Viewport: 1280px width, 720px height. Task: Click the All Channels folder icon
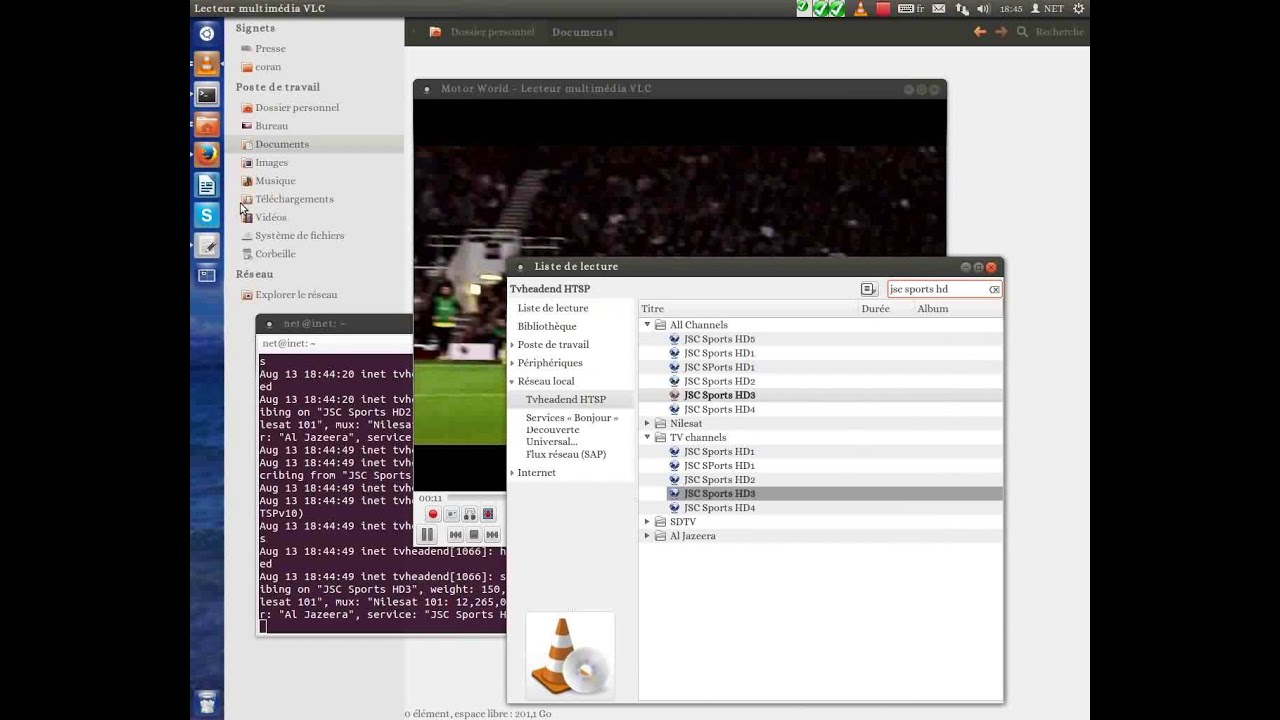[660, 325]
